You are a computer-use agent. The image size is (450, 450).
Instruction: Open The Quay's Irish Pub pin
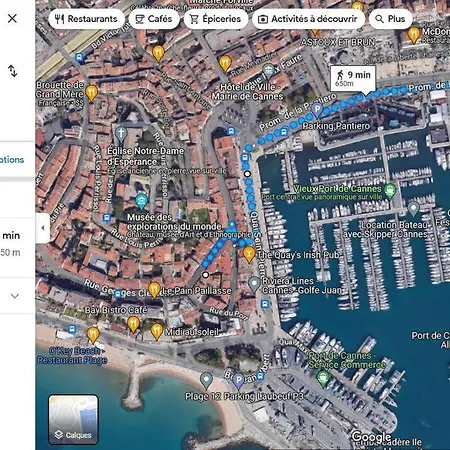click(x=248, y=255)
